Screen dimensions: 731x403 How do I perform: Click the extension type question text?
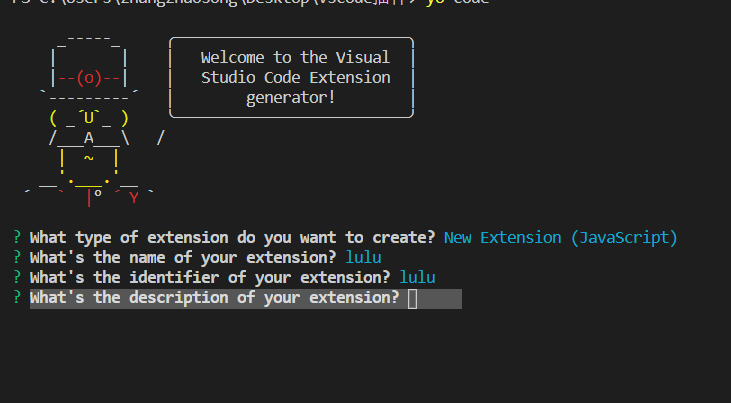pos(232,238)
